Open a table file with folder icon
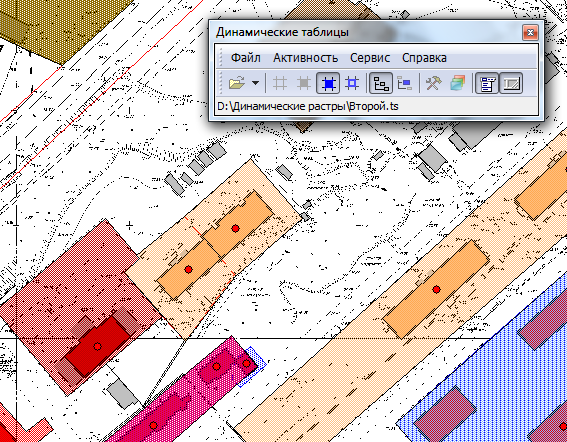The width and height of the screenshot is (567, 442). pos(237,84)
